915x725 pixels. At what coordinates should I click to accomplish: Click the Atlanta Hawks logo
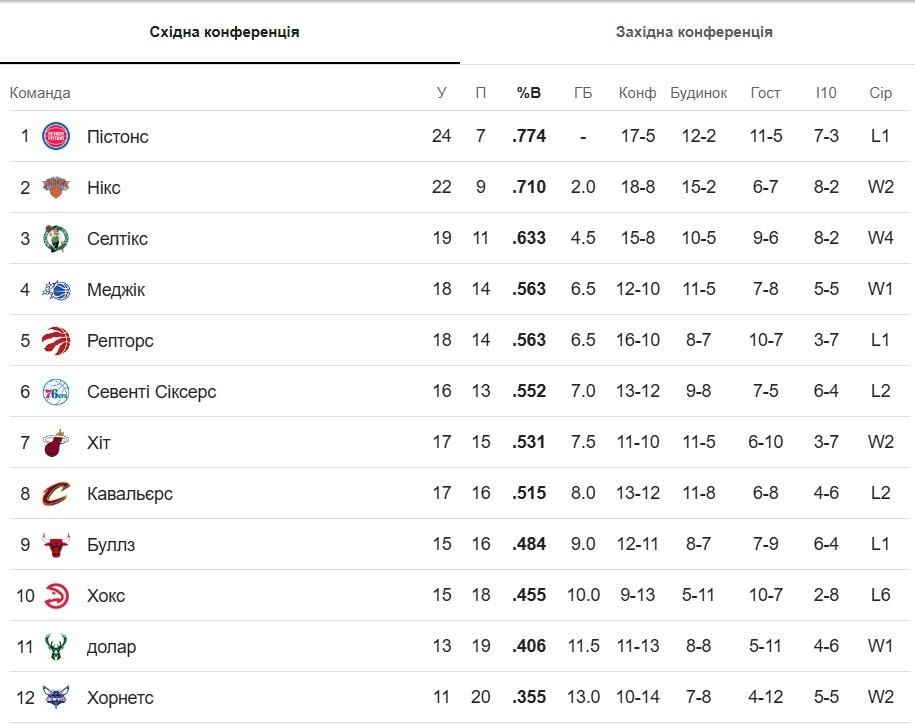[x=56, y=596]
